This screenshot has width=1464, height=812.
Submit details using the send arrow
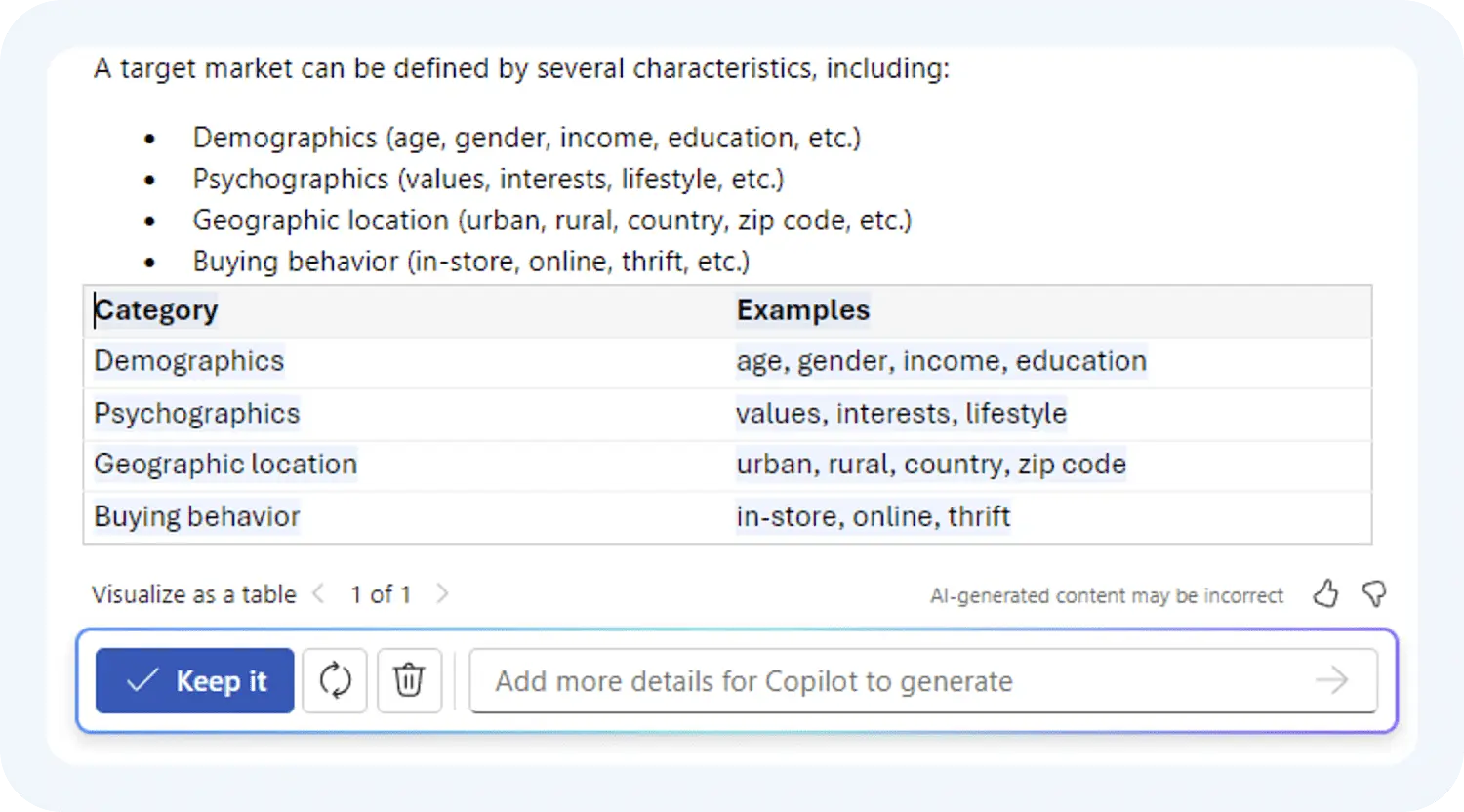click(x=1332, y=680)
